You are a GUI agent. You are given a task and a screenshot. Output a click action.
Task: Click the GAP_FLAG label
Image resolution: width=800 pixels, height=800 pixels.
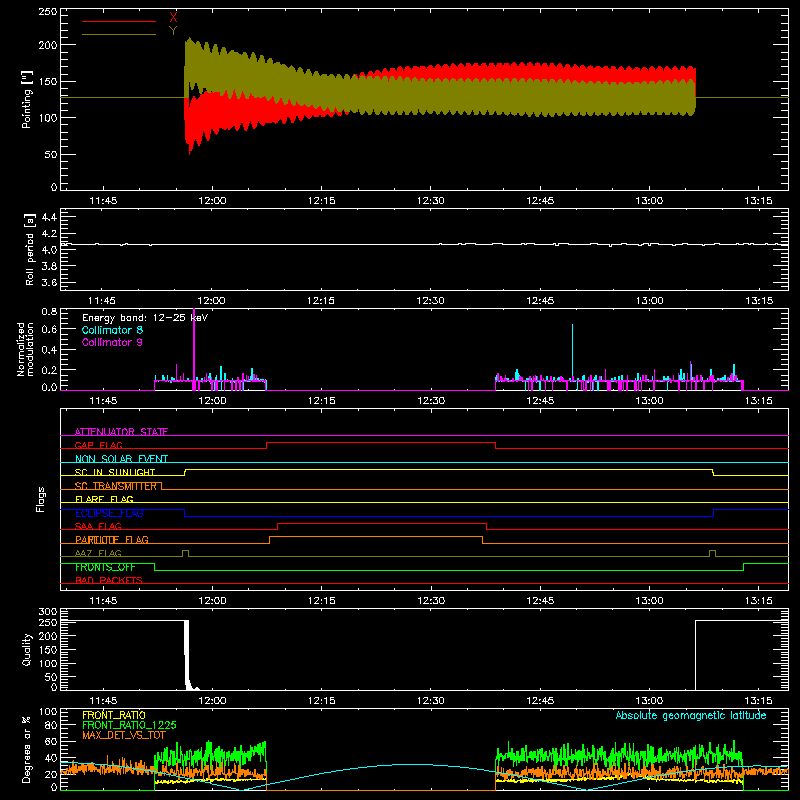click(98, 445)
